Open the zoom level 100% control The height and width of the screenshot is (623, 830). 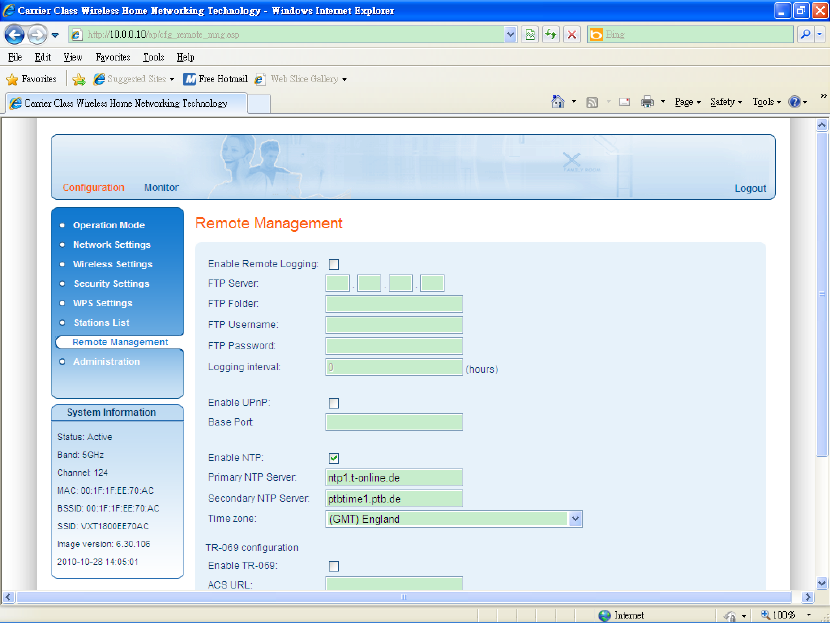(x=786, y=615)
